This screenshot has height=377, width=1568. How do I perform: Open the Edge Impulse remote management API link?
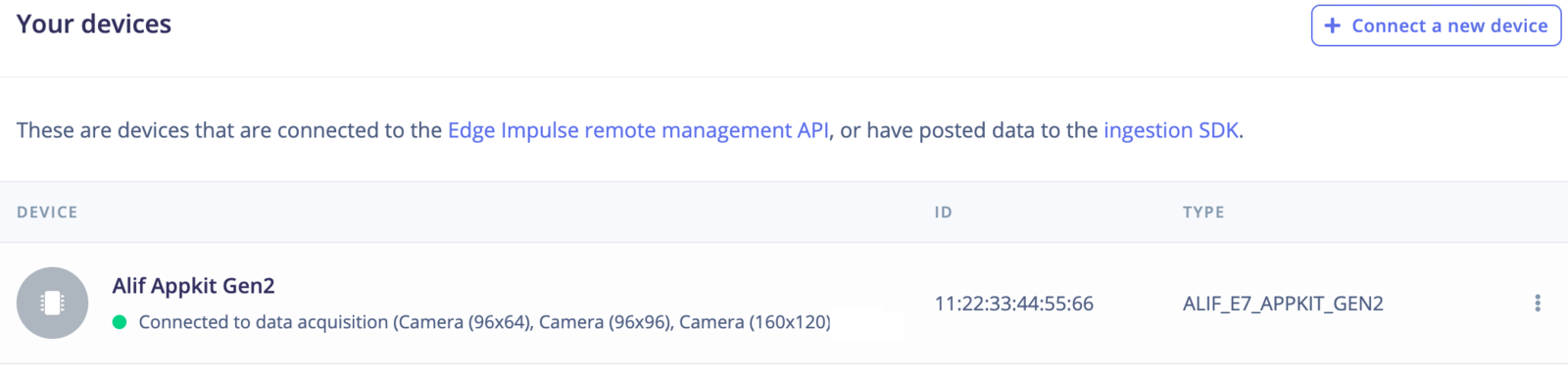pyautogui.click(x=638, y=130)
